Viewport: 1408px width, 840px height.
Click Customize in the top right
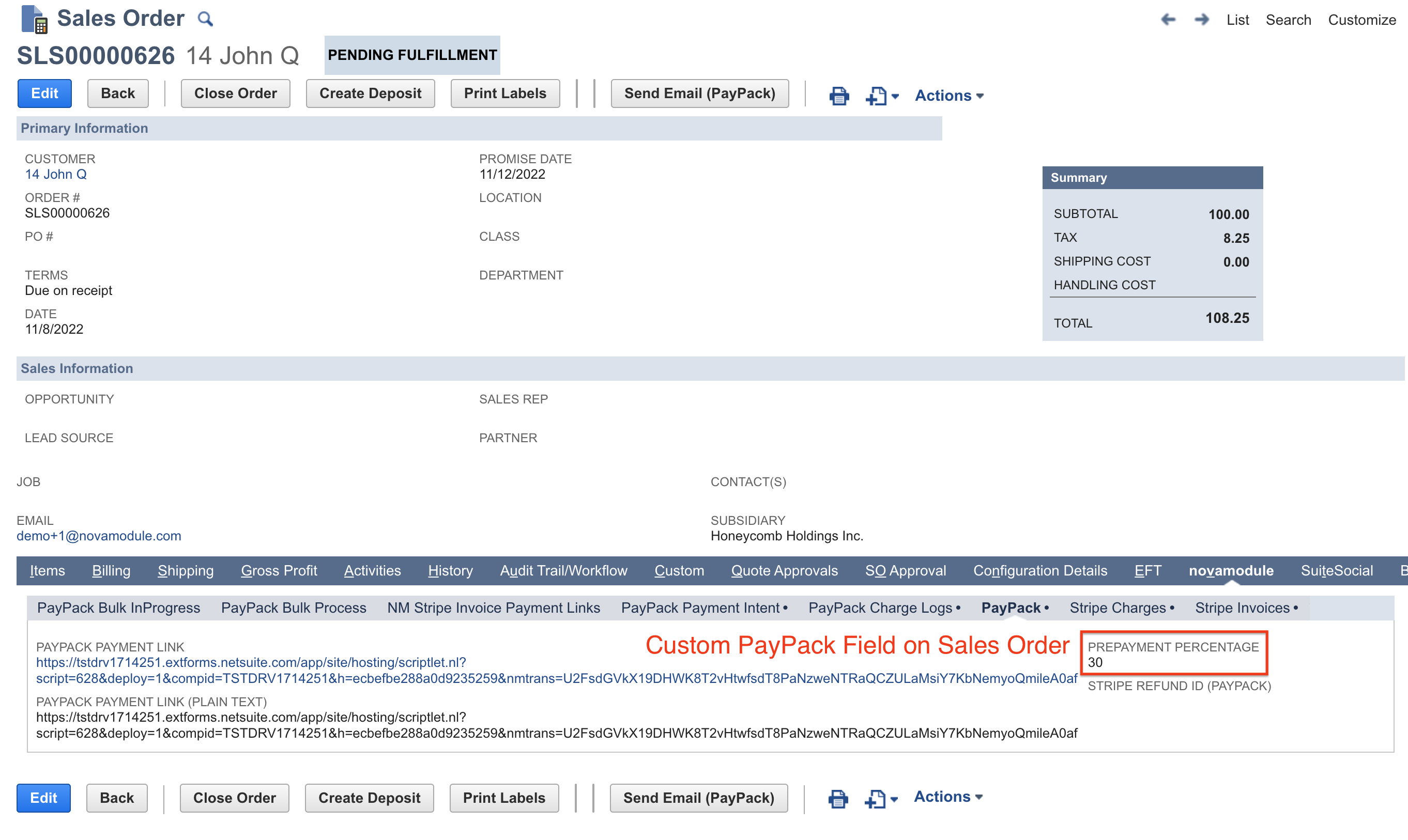pos(1361,20)
